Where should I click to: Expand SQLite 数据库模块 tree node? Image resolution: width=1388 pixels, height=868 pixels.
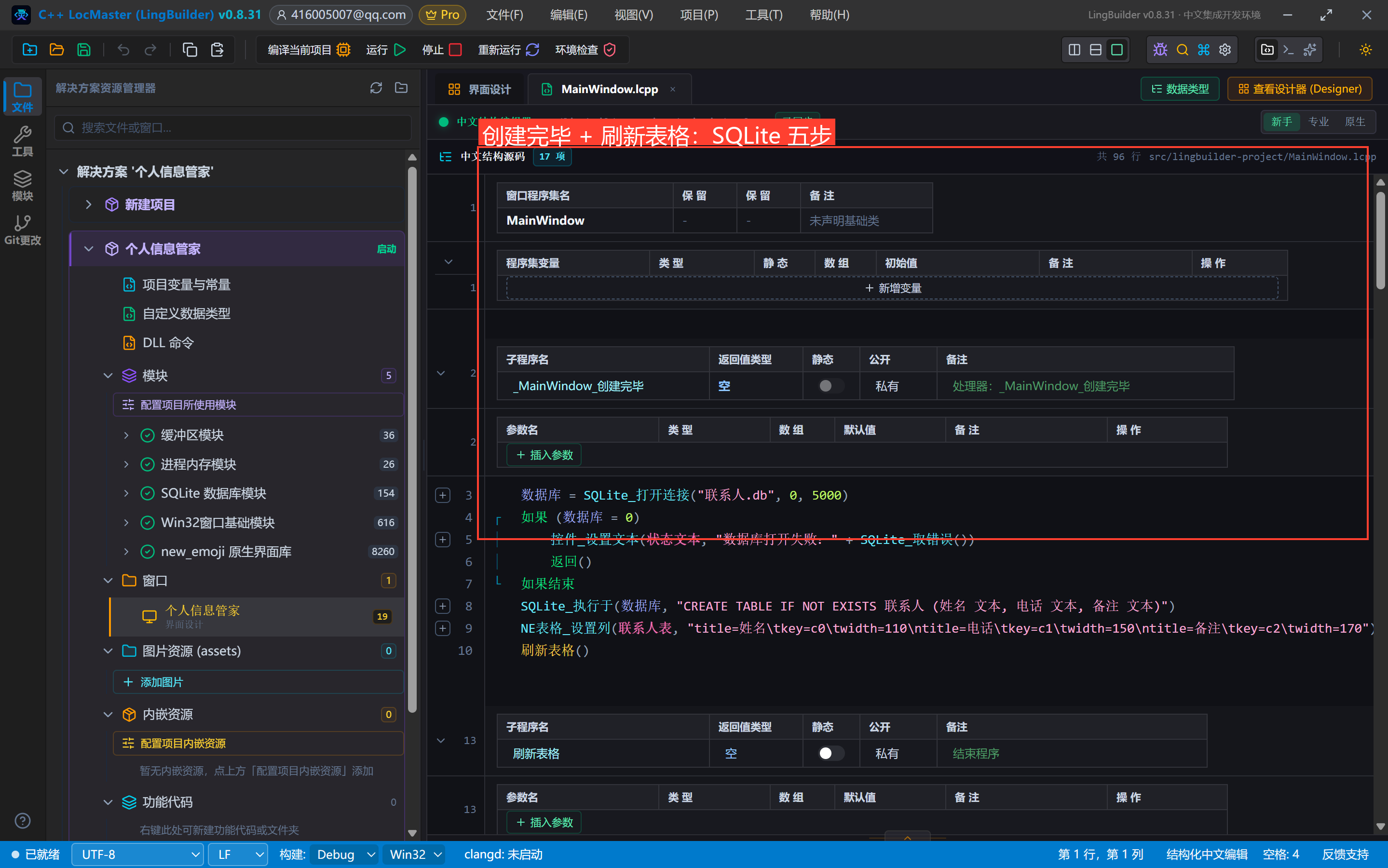[x=126, y=493]
